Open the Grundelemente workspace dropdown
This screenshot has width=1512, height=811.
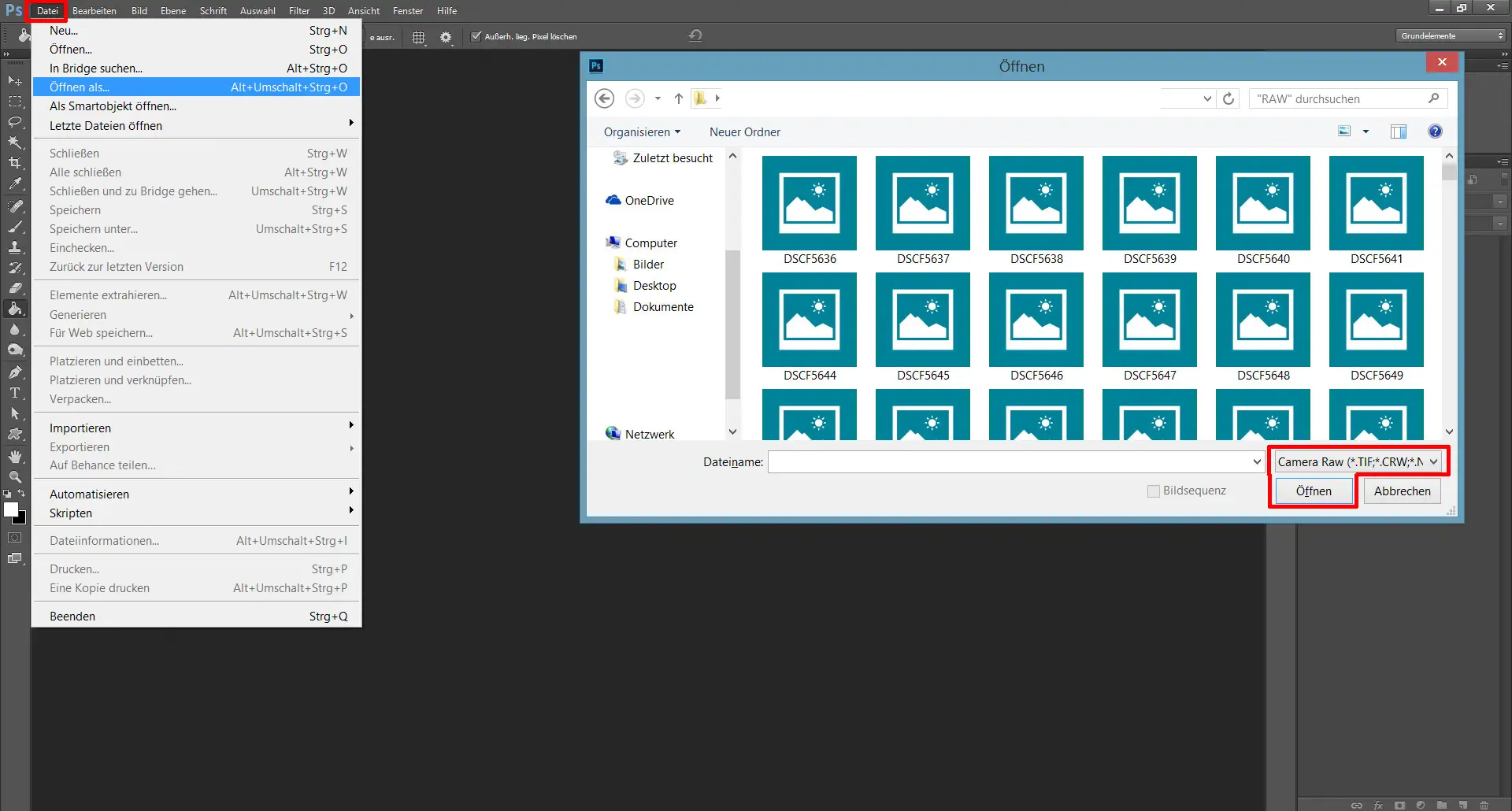tap(1451, 35)
